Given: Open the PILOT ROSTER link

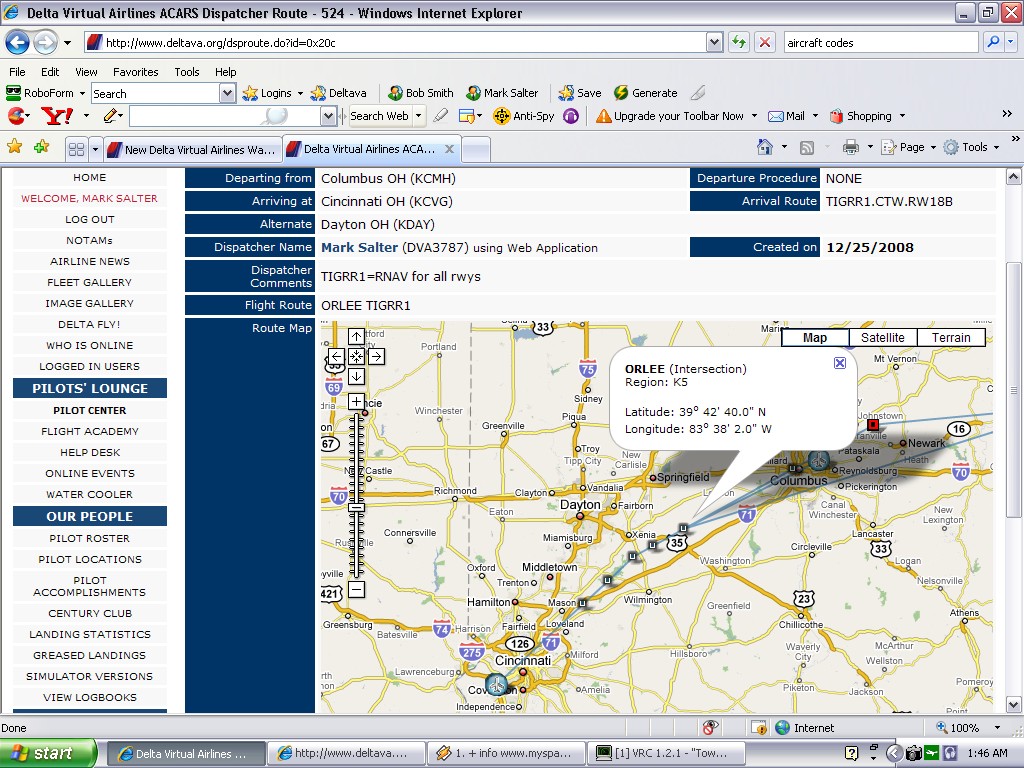Looking at the screenshot, I should (89, 538).
